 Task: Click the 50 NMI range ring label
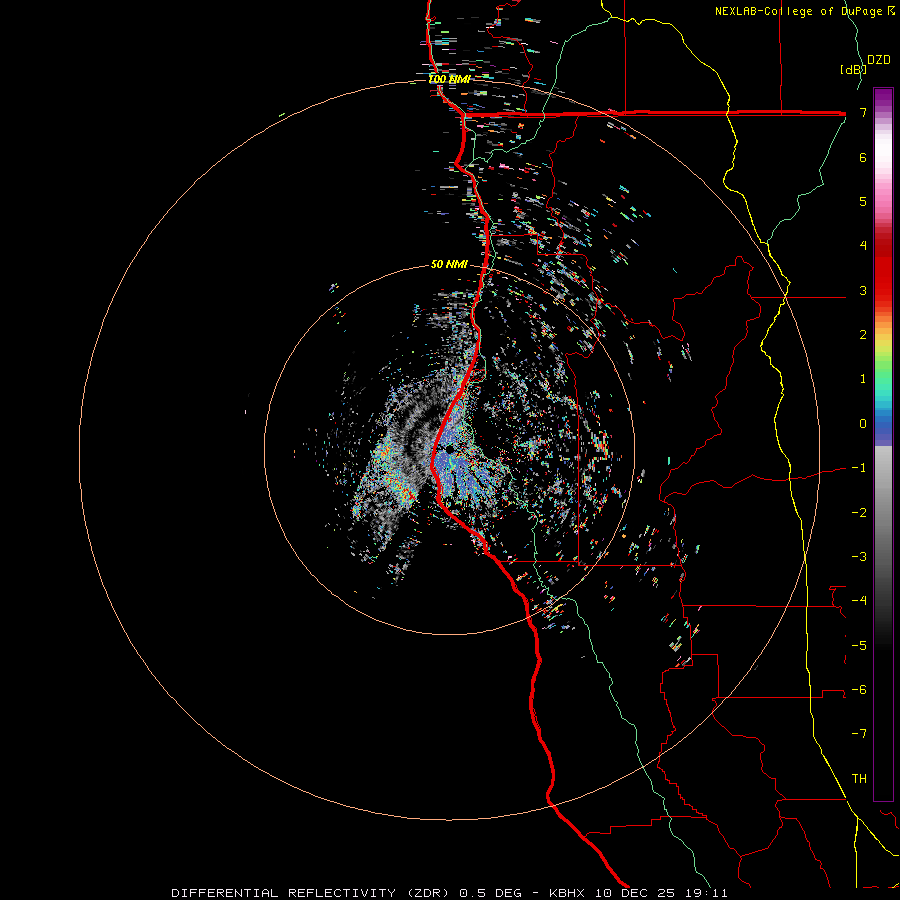pyautogui.click(x=449, y=264)
